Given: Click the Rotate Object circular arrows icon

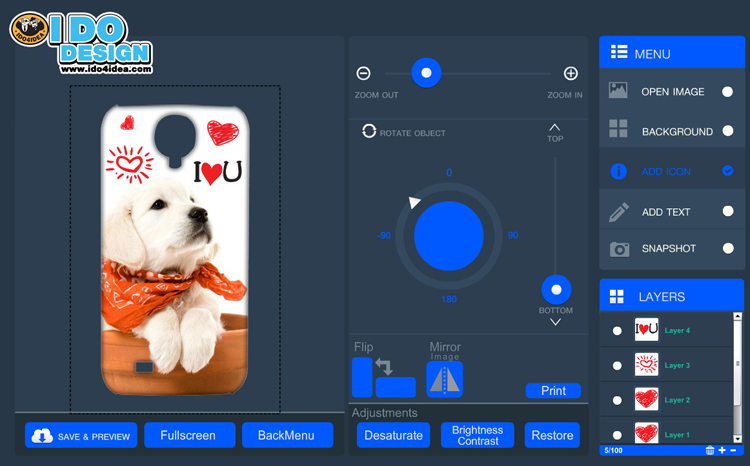Looking at the screenshot, I should pos(369,131).
